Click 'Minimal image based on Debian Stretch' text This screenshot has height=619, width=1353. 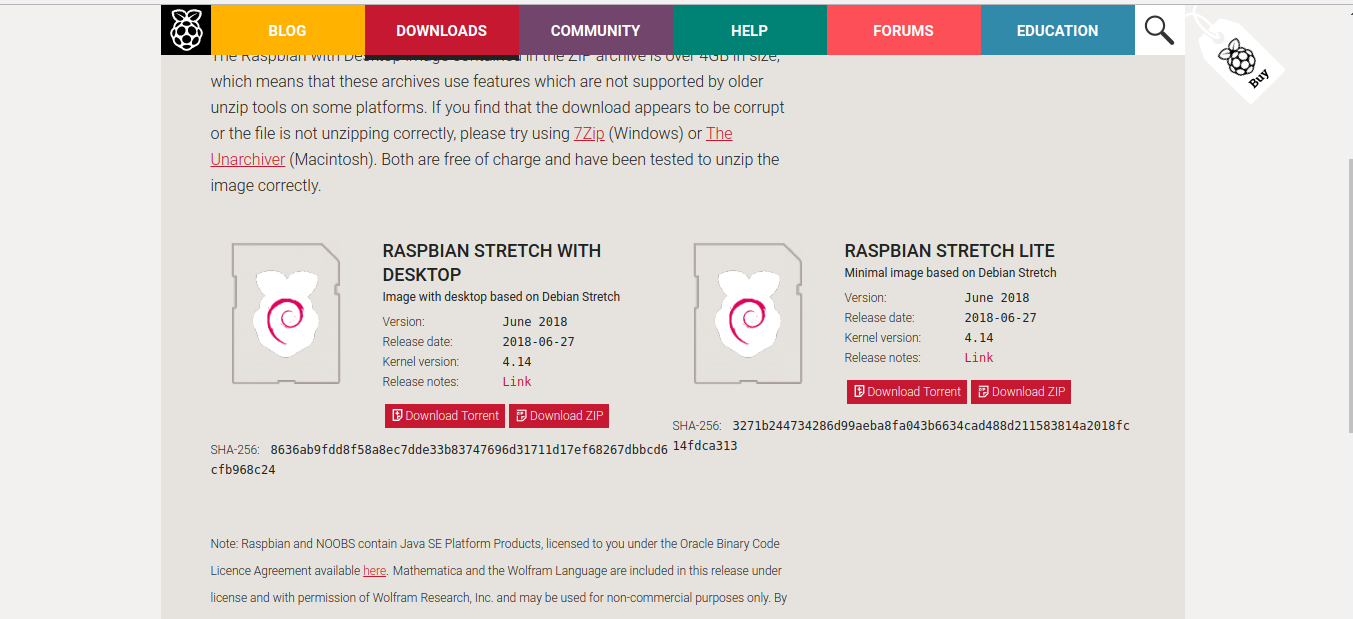click(951, 273)
